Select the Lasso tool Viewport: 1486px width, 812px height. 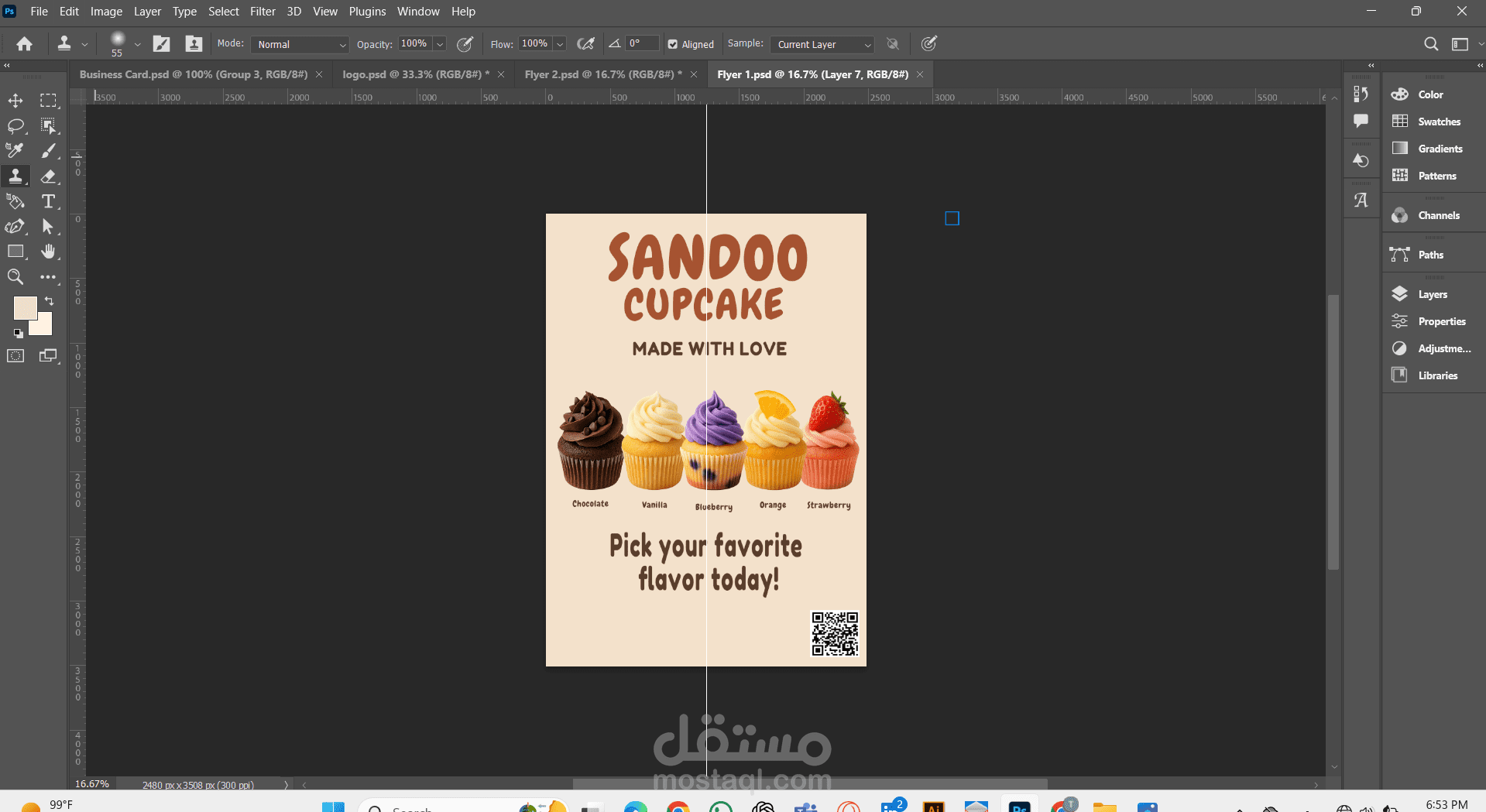[x=15, y=126]
